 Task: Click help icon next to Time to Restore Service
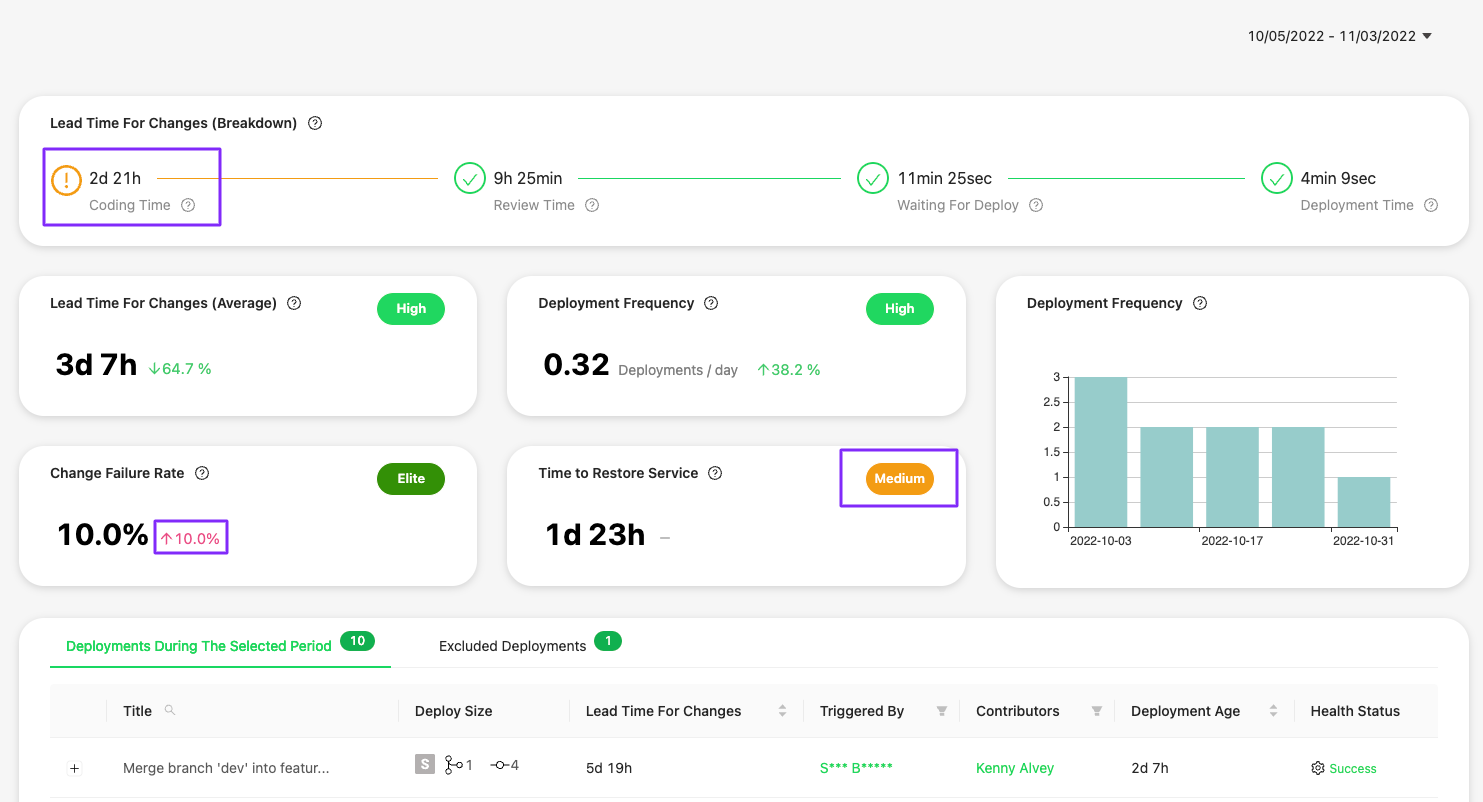point(715,473)
